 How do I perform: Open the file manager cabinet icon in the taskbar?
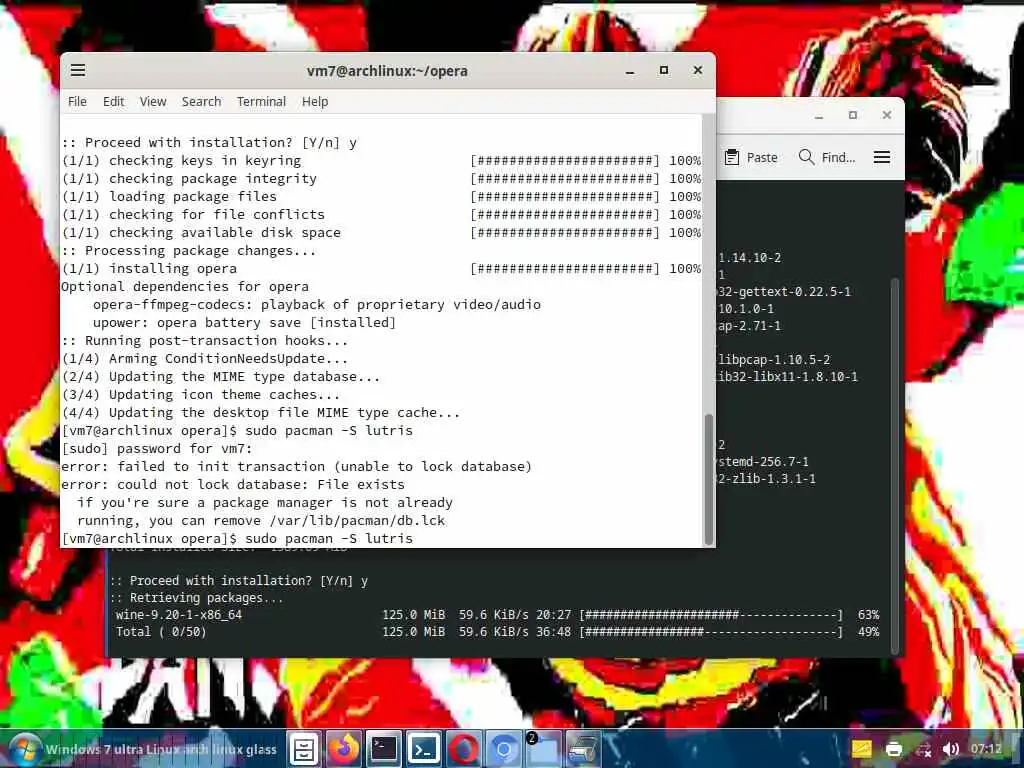coord(304,749)
